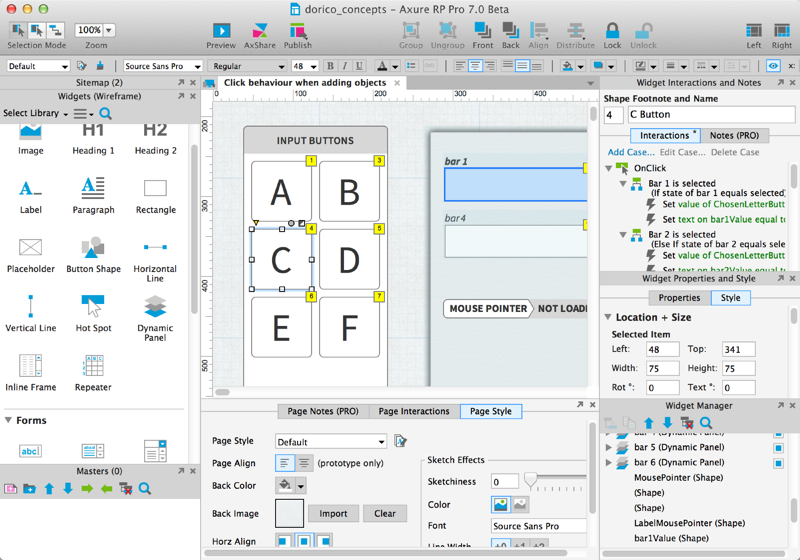The height and width of the screenshot is (560, 800).
Task: Open the Page Notes (PRO) tab
Action: pos(323,411)
